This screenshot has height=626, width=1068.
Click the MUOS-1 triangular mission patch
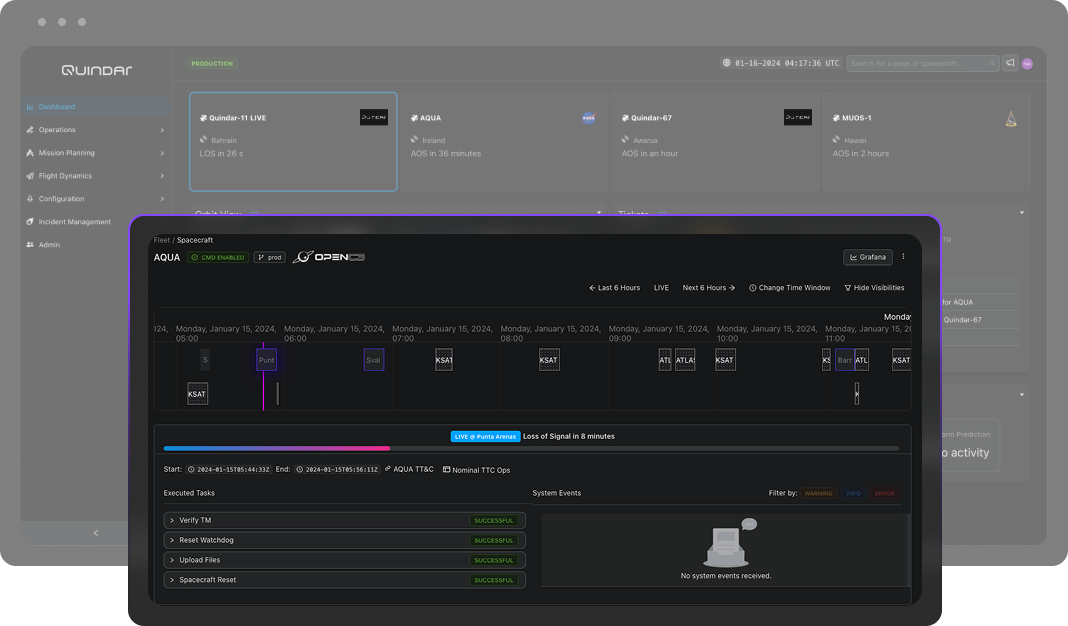tap(1011, 119)
